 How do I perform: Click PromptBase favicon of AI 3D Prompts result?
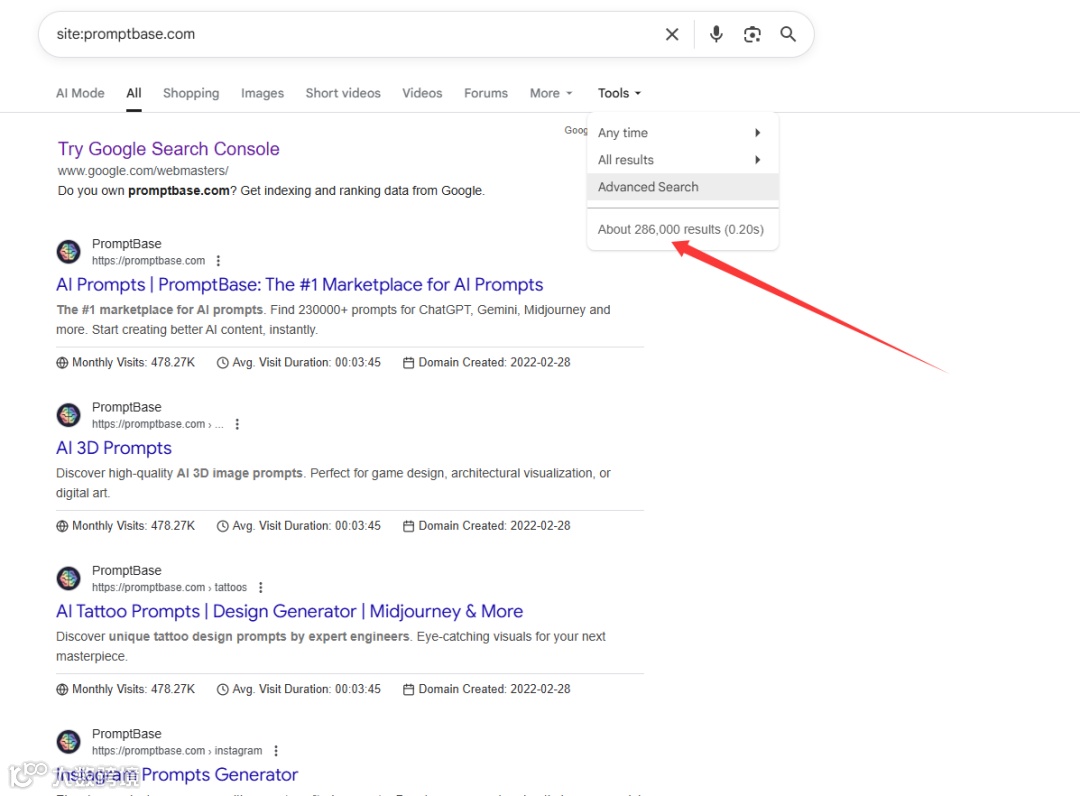coord(68,415)
